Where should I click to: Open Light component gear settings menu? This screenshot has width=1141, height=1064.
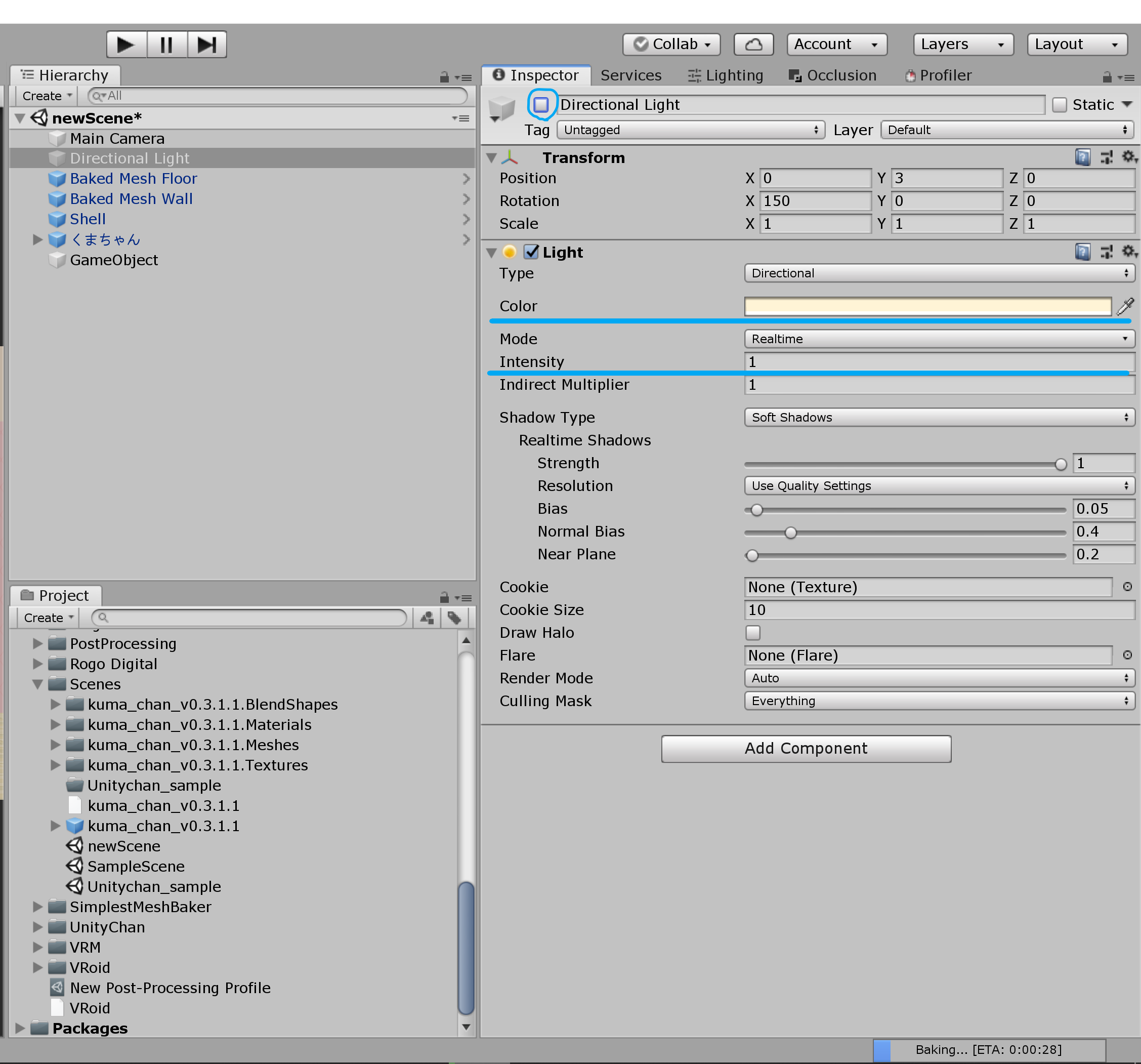pos(1128,252)
